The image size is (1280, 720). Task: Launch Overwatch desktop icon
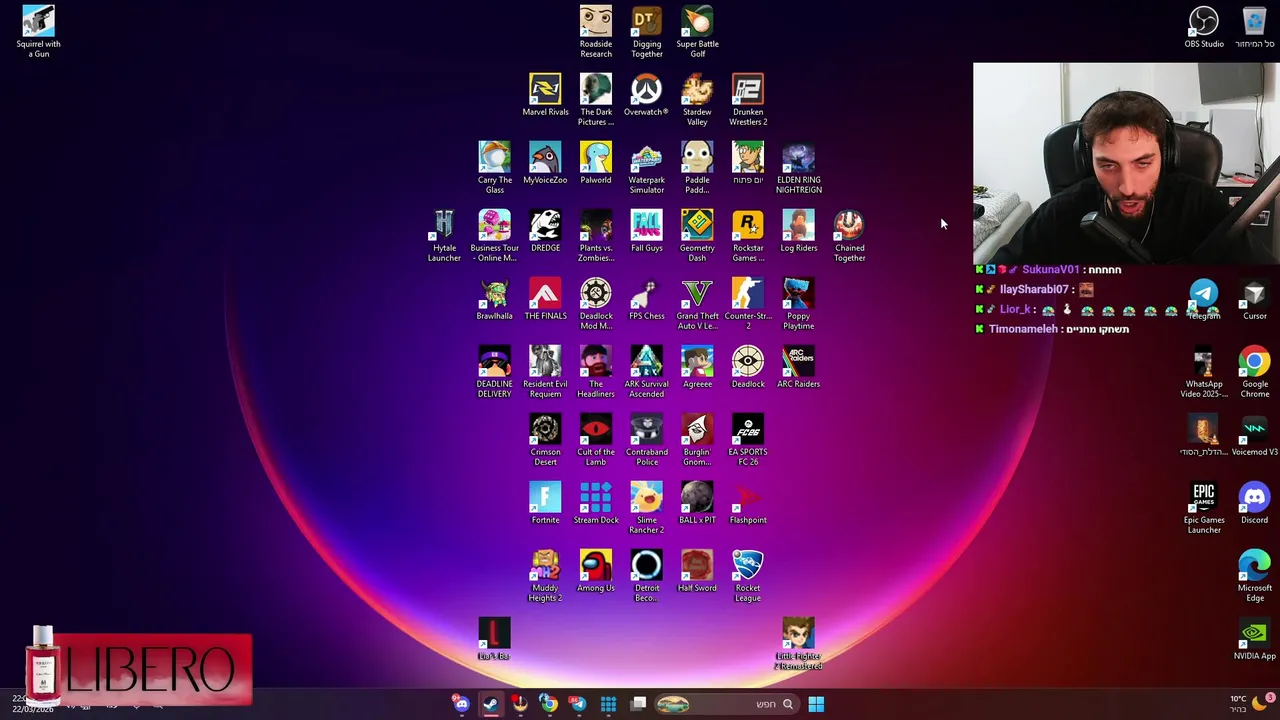point(646,95)
